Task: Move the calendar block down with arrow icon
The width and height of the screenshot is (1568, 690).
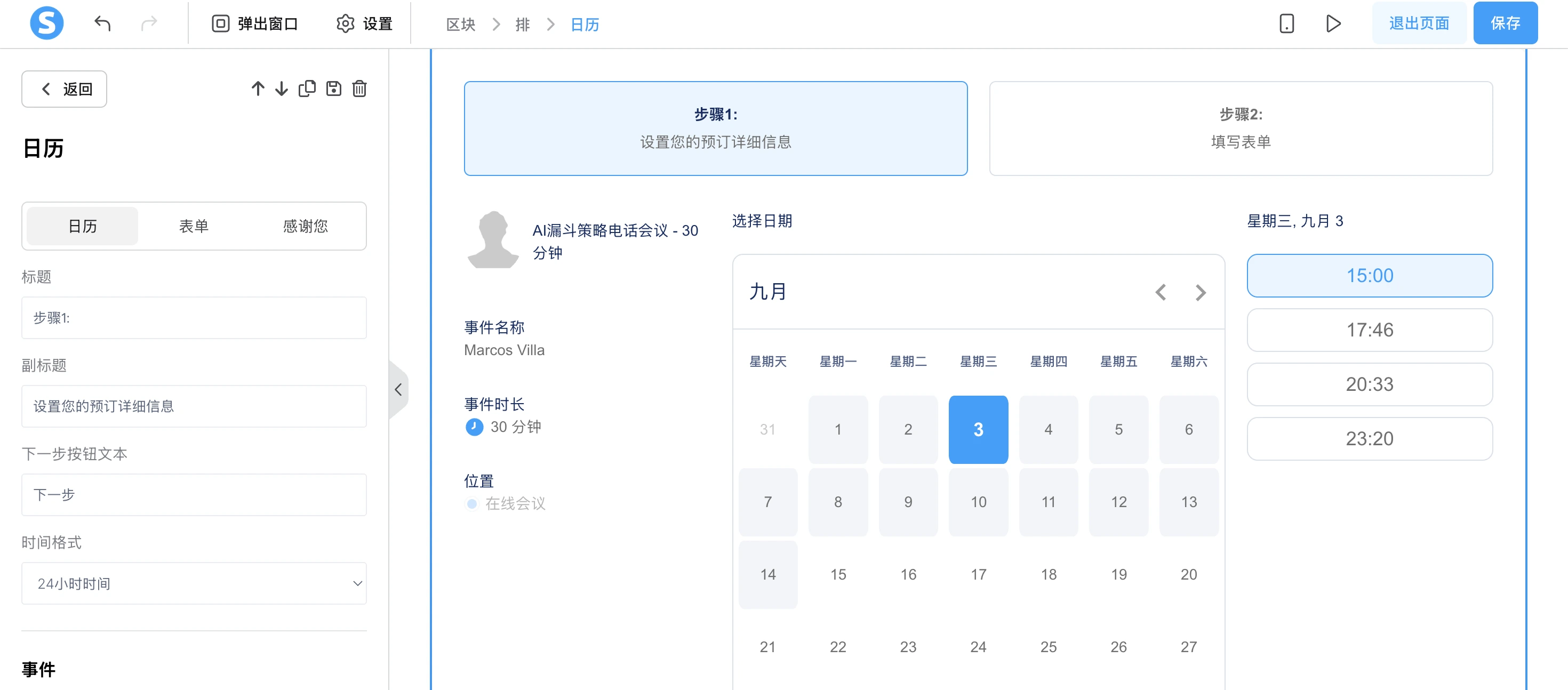Action: click(x=281, y=88)
